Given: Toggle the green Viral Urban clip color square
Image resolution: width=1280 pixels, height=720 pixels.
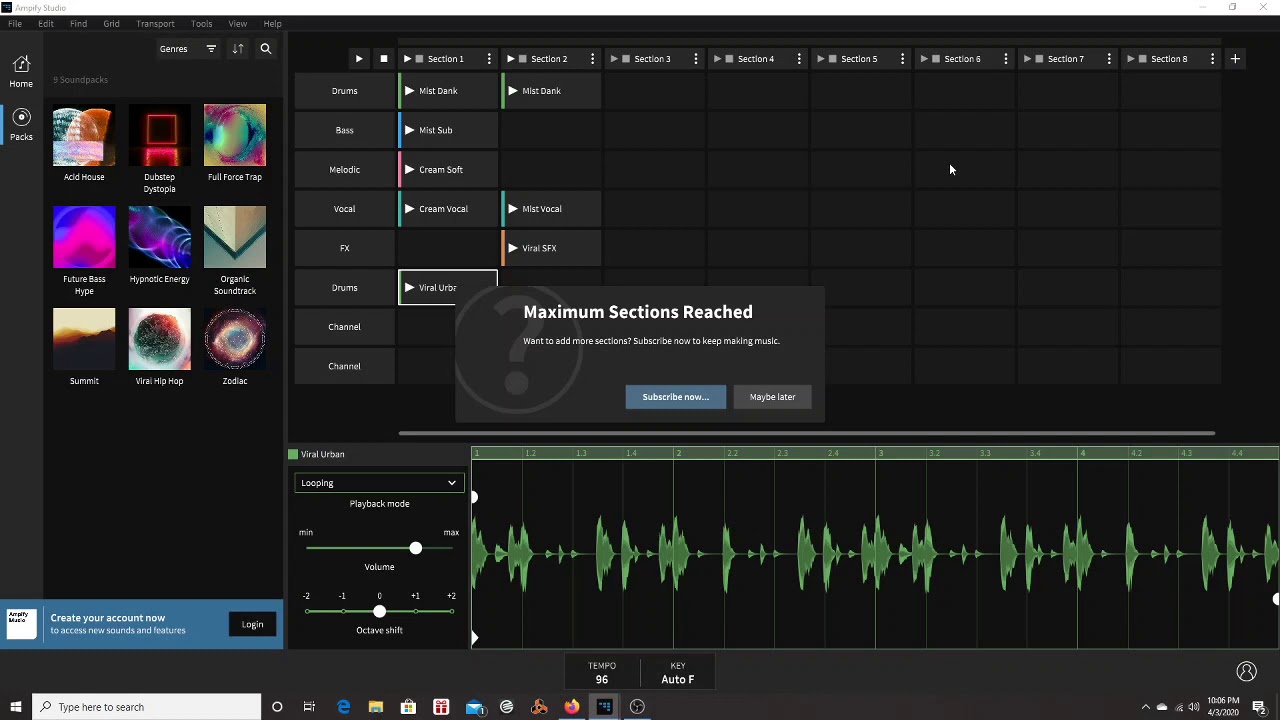Looking at the screenshot, I should (293, 454).
